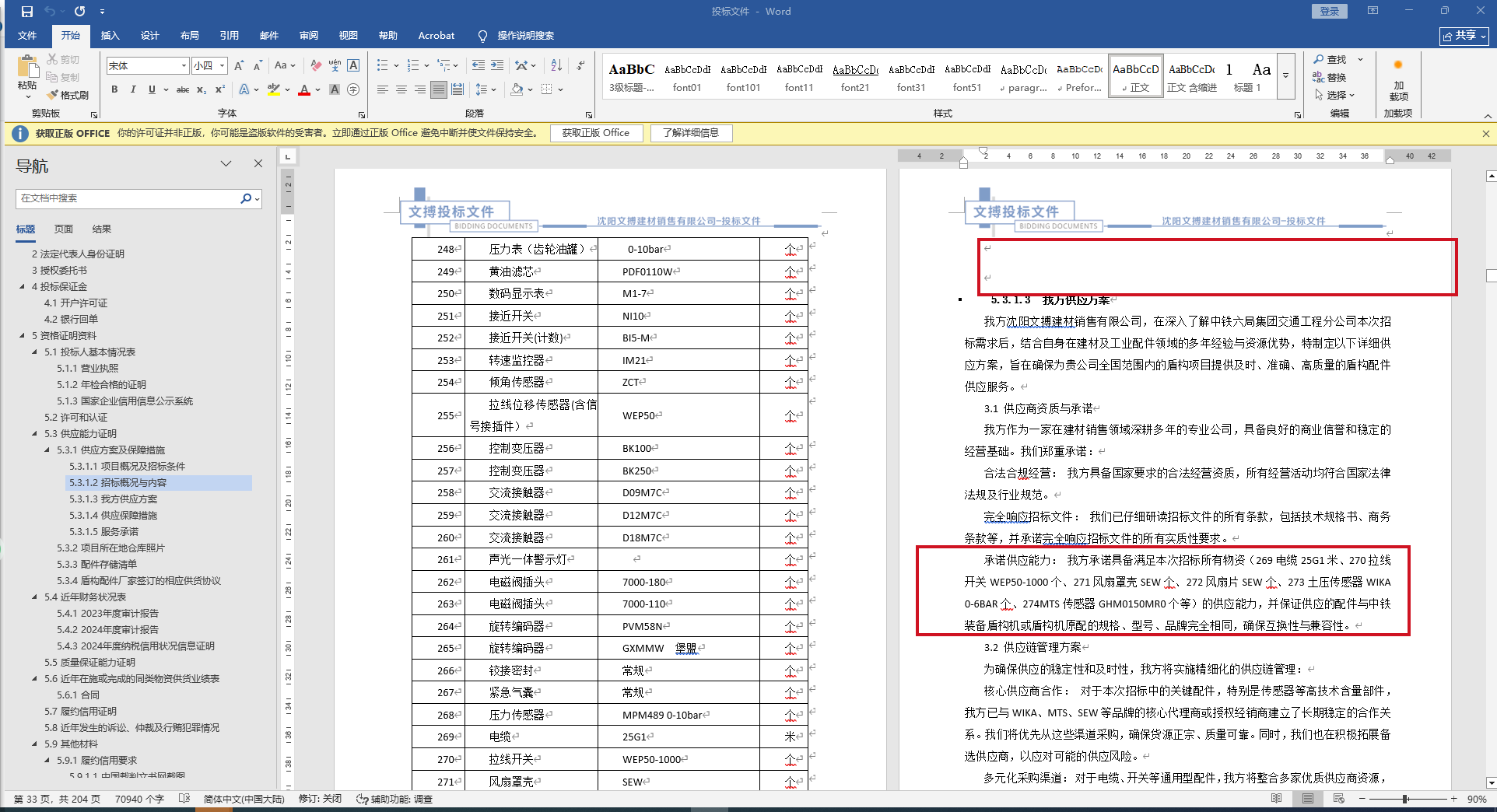Click the 在文档中搜索 search field

click(128, 198)
